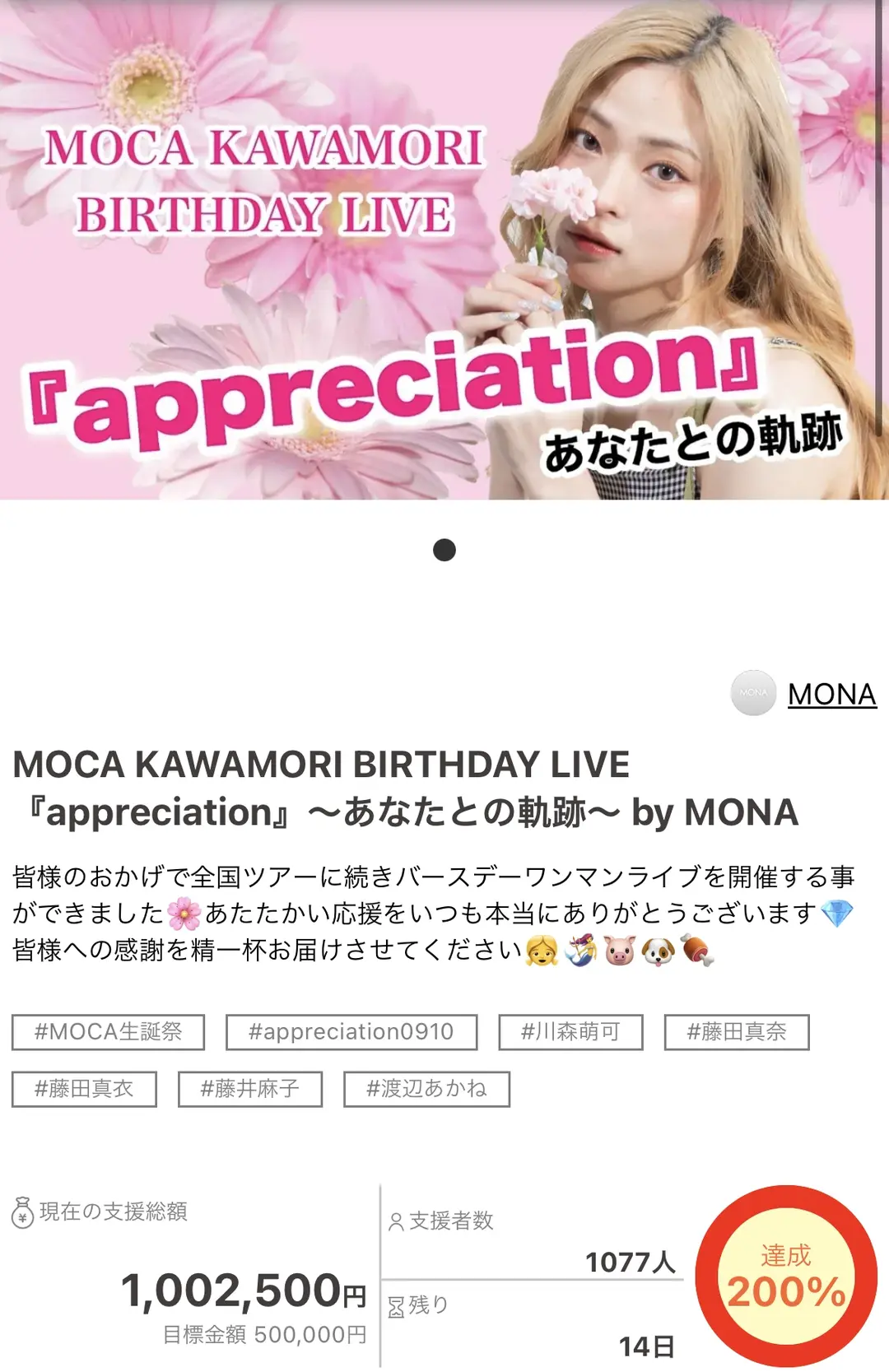
Task: Click the MONA round avatar icon
Action: point(753,693)
